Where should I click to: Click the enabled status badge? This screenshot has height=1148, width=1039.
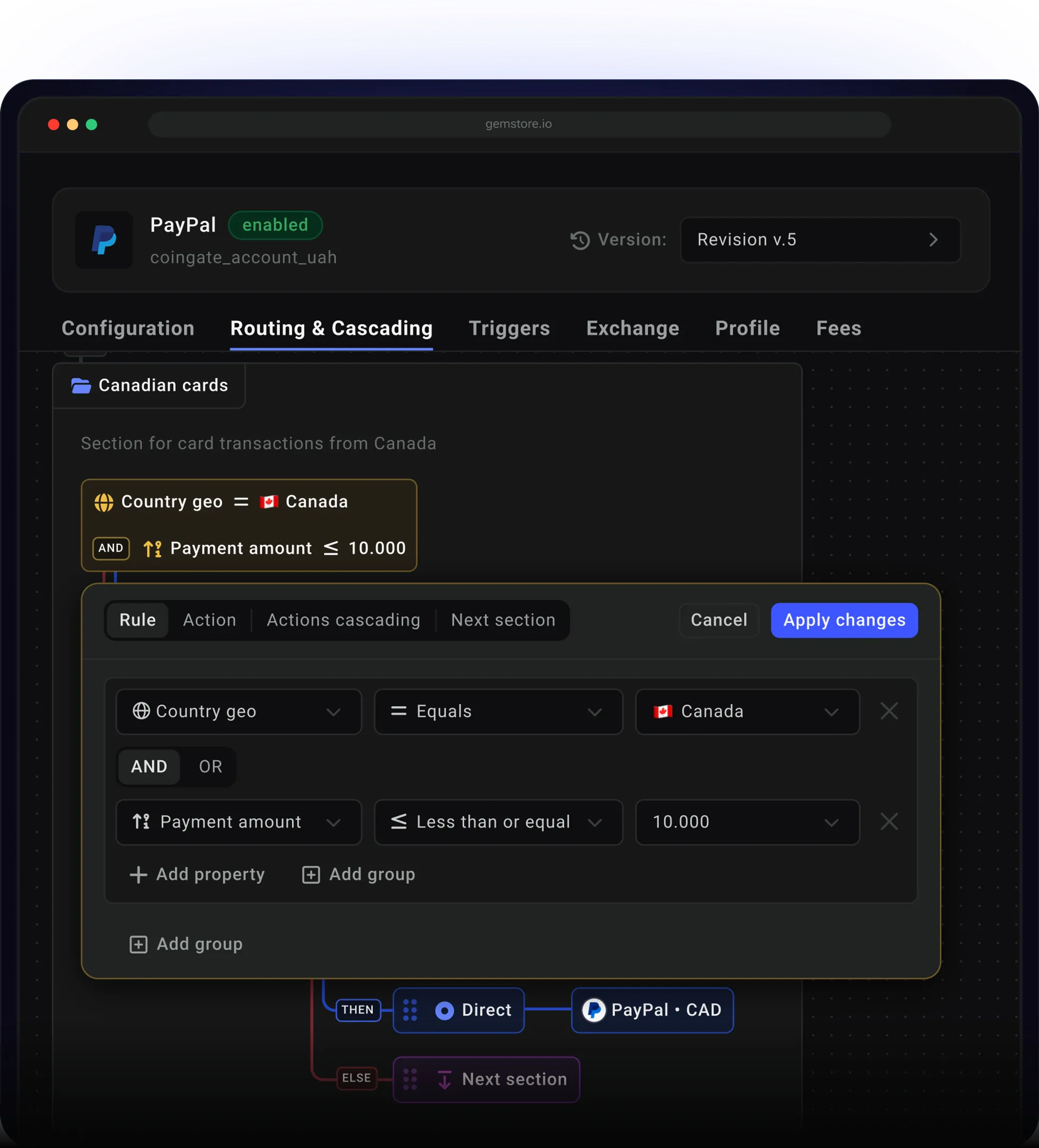(275, 225)
